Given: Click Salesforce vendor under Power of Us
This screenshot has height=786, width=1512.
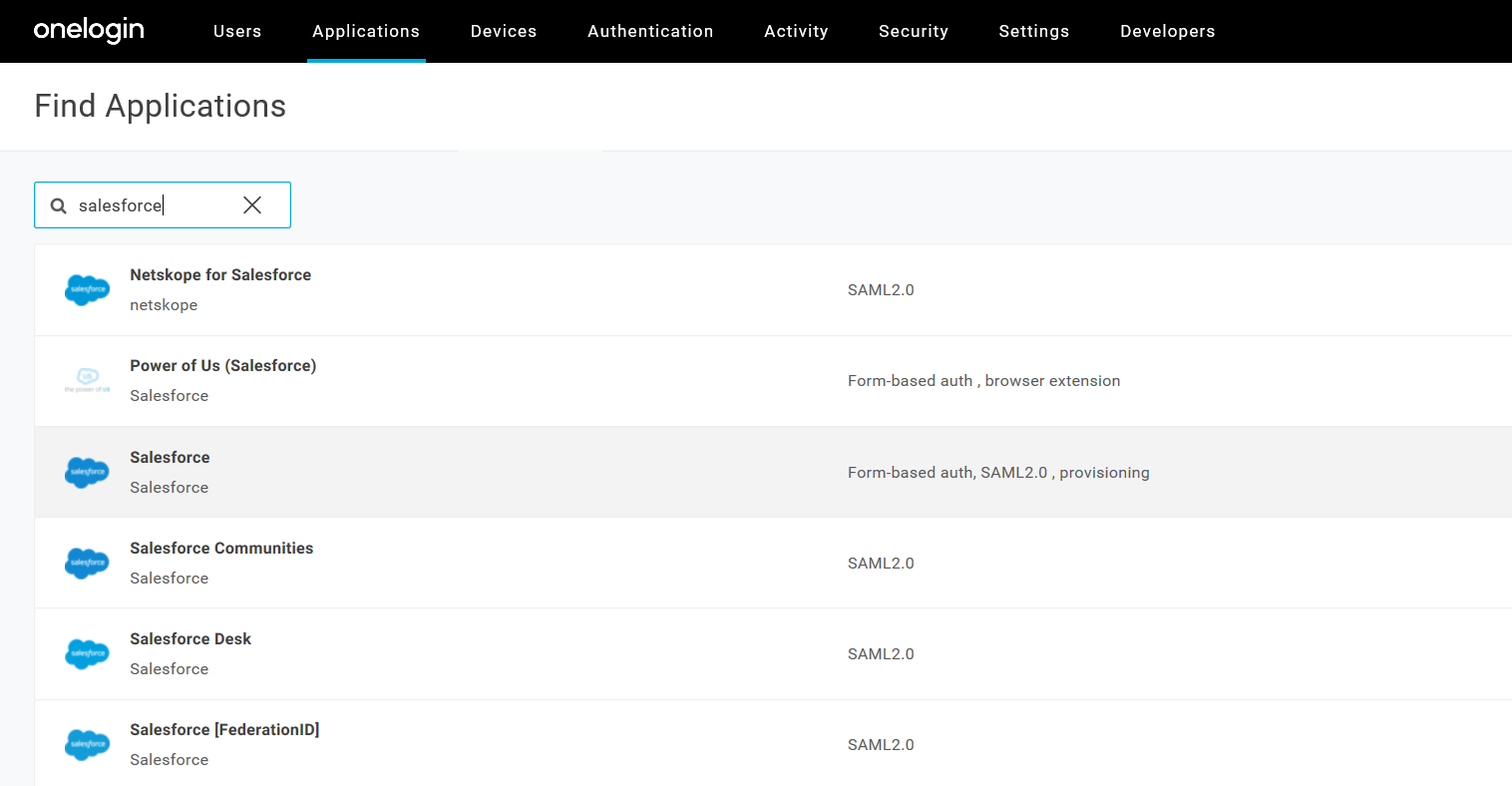Looking at the screenshot, I should 170,395.
